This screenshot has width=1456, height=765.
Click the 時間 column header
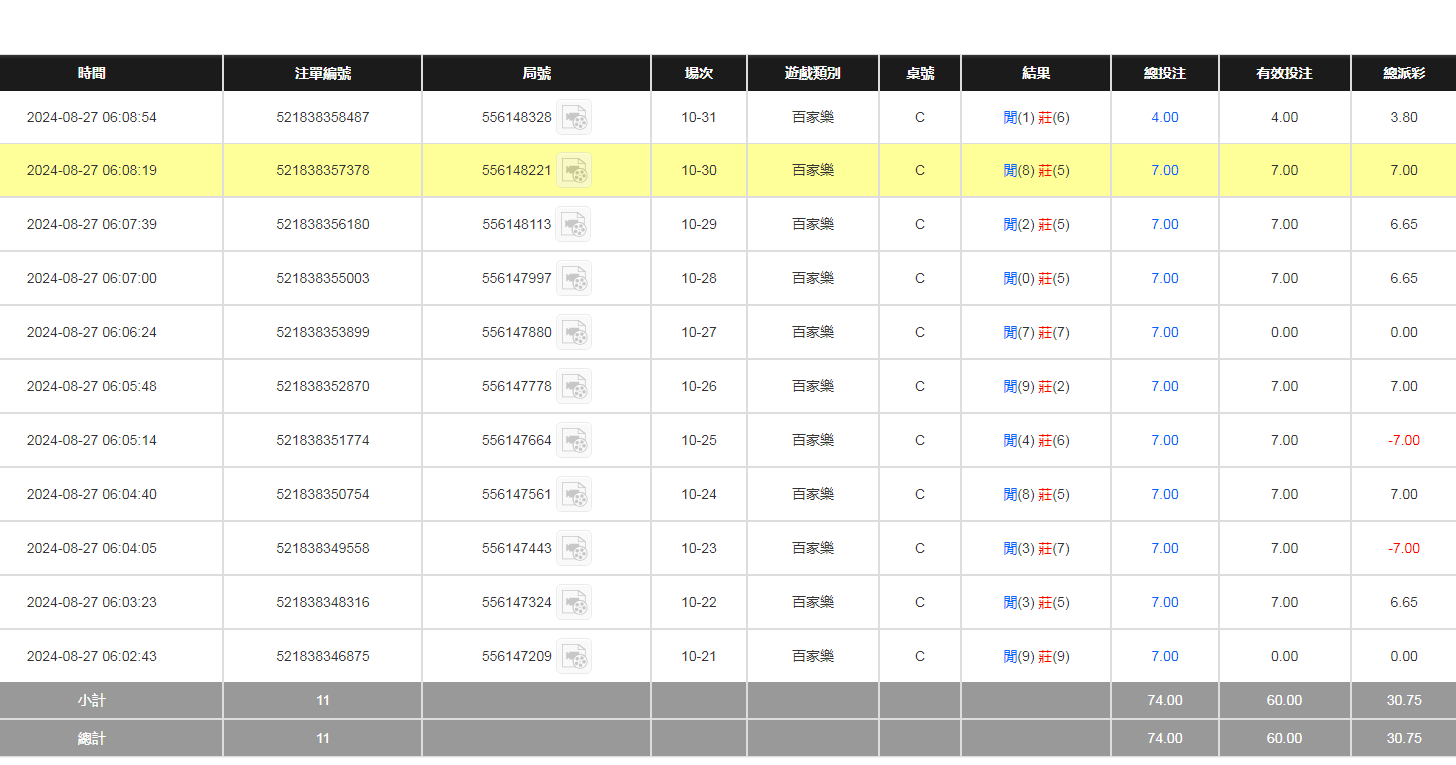pyautogui.click(x=91, y=73)
